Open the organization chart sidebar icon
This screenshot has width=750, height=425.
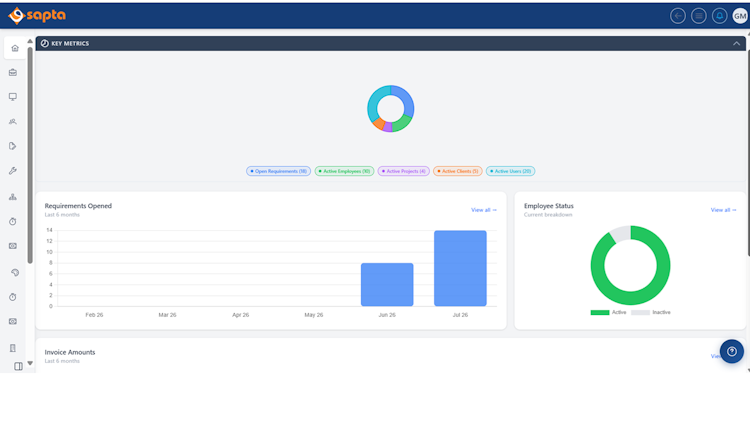click(x=13, y=197)
